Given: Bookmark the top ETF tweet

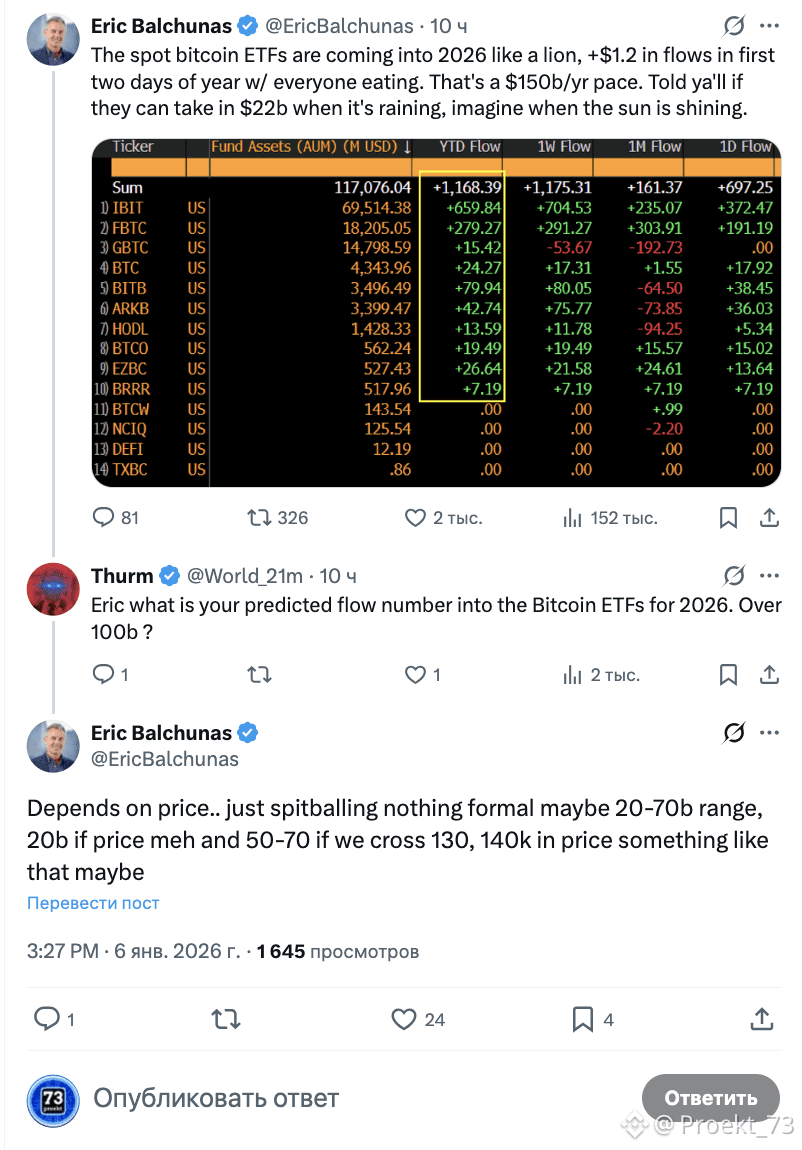Looking at the screenshot, I should (729, 517).
